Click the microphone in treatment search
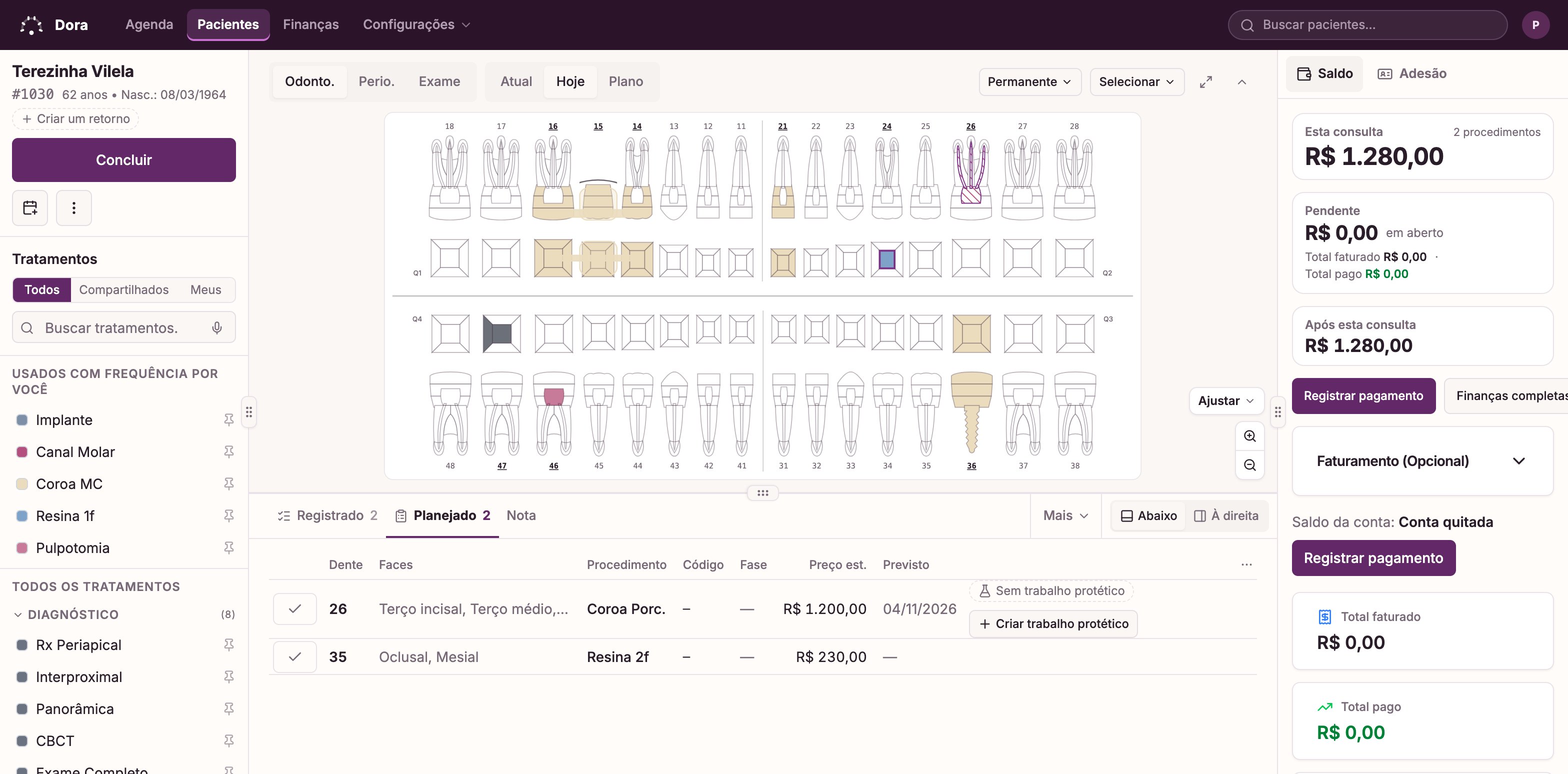The height and width of the screenshot is (774, 1568). click(216, 328)
